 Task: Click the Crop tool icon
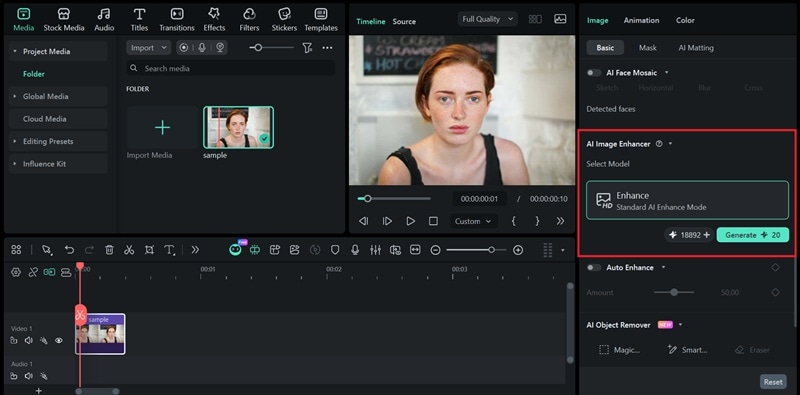coord(149,250)
